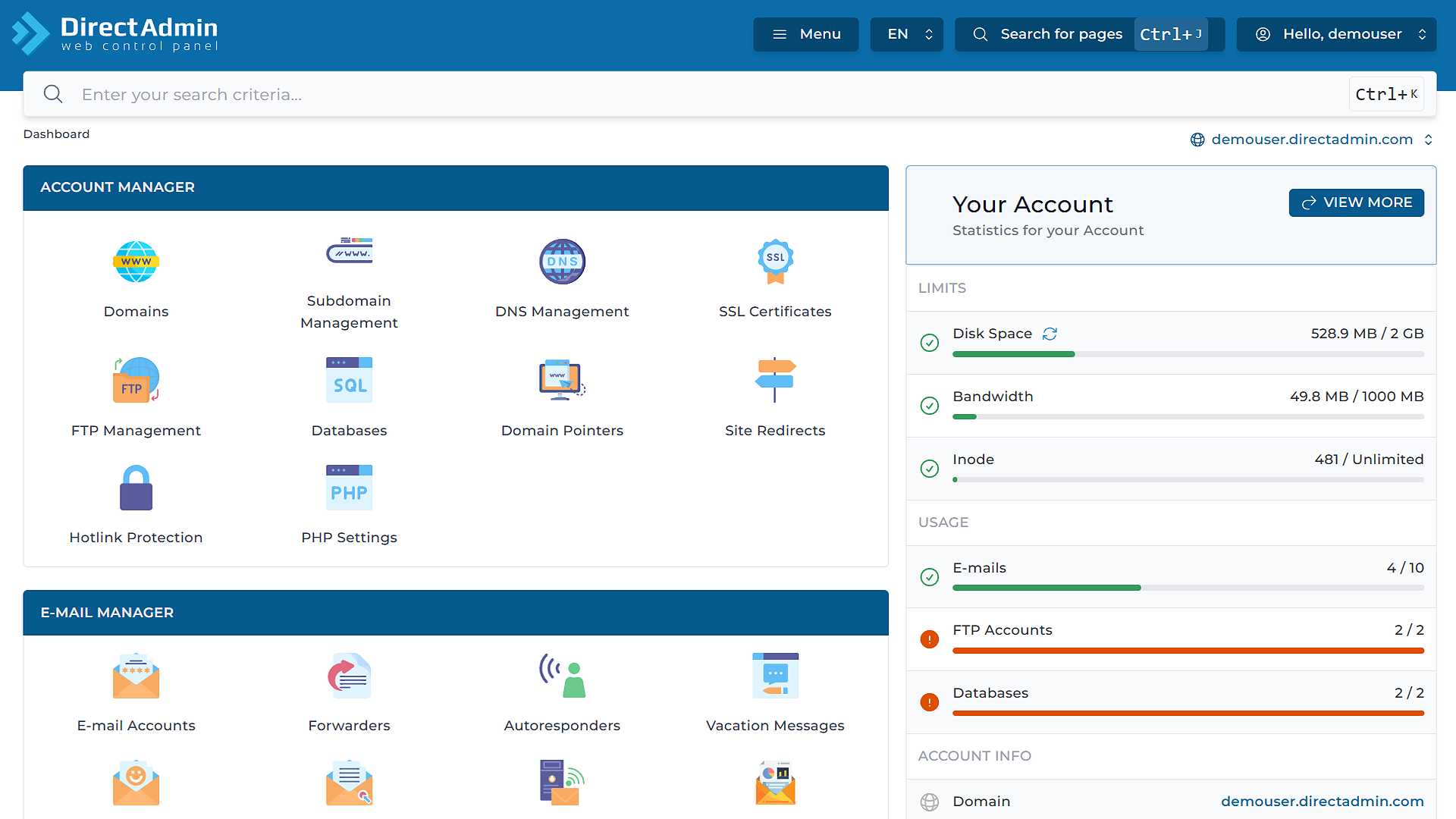Screen dimensions: 1456x819
Task: Open the Forwarders icon
Action: point(349,676)
